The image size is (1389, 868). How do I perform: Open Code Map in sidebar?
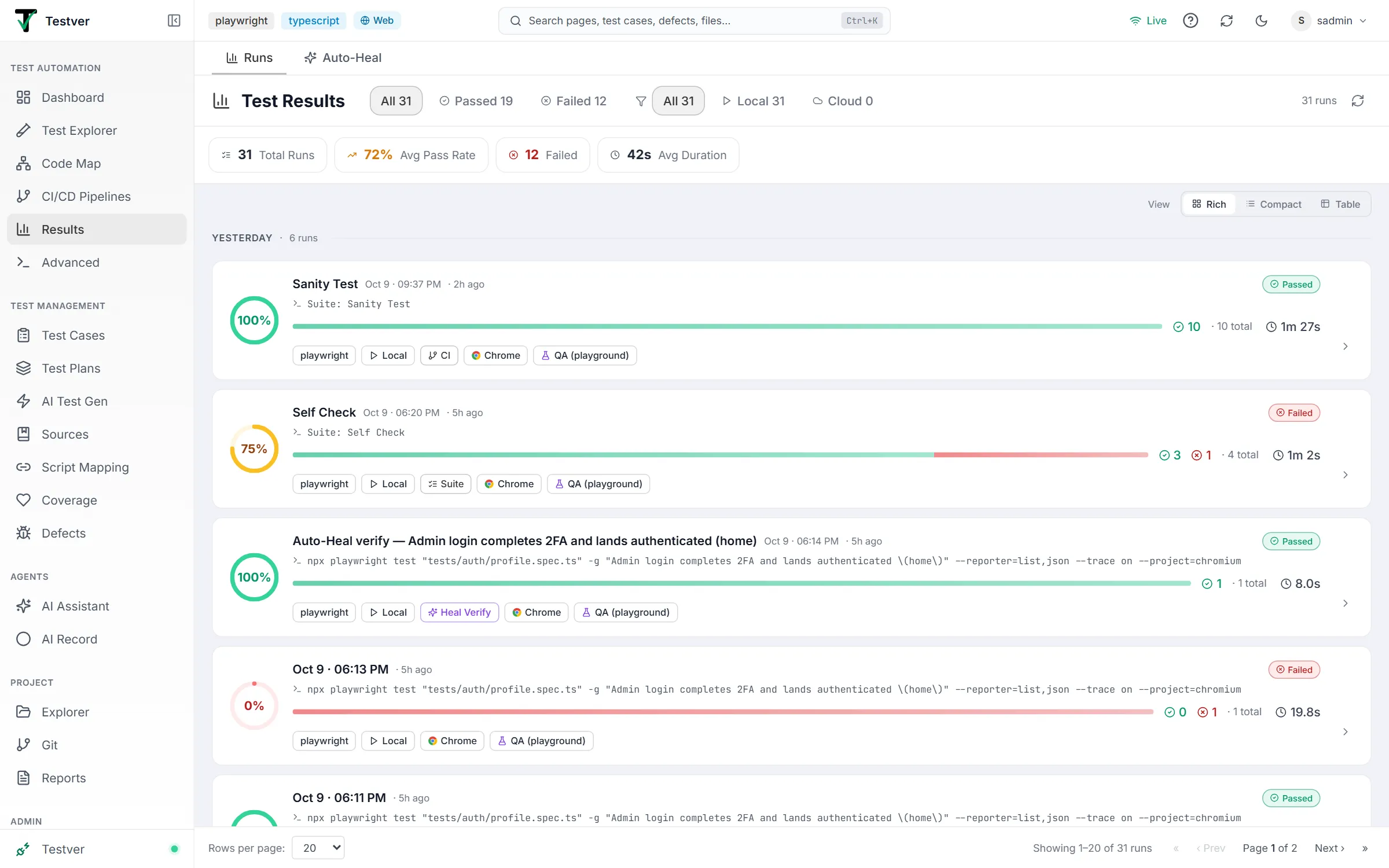[x=97, y=163]
